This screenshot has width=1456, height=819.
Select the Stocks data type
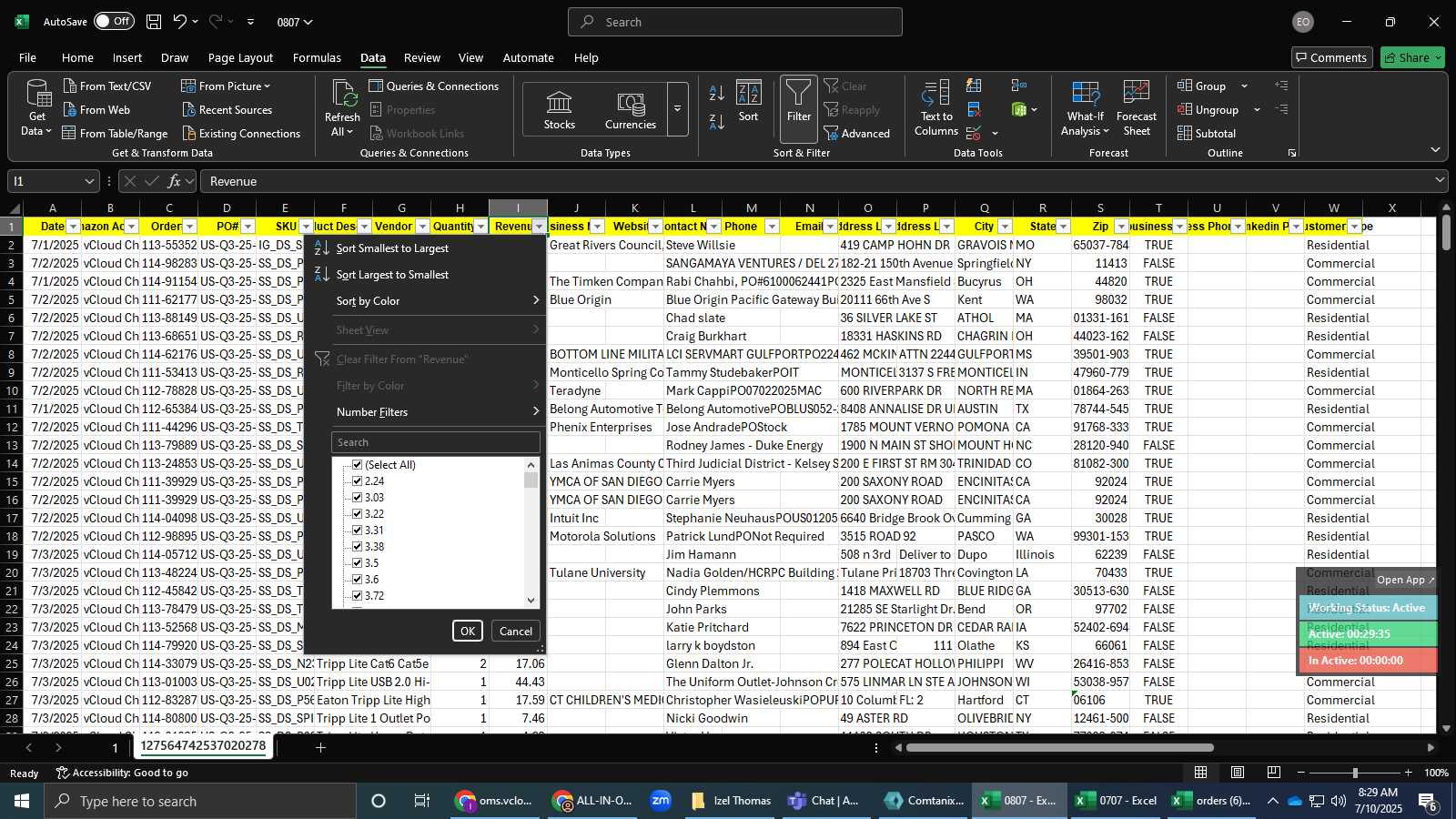pyautogui.click(x=559, y=110)
